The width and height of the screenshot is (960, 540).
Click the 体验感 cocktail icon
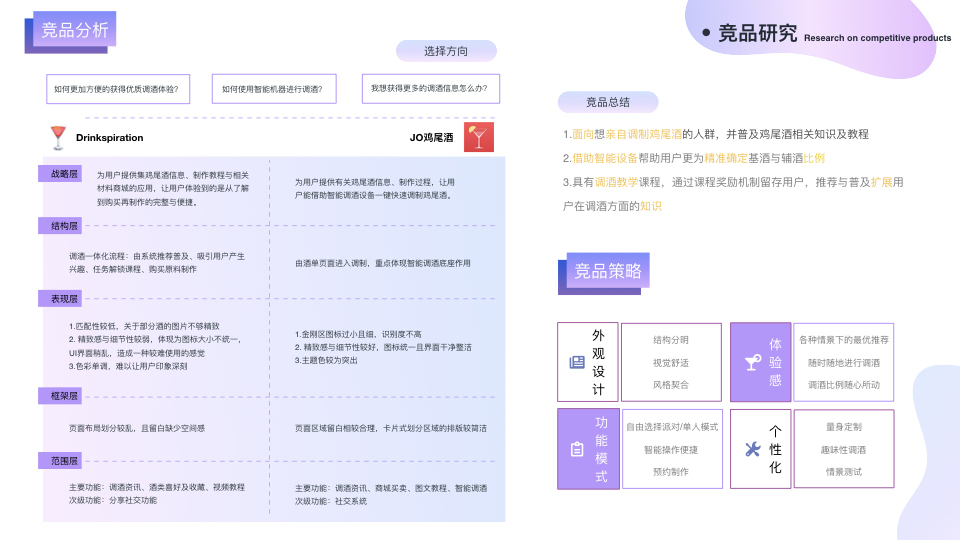click(x=752, y=362)
